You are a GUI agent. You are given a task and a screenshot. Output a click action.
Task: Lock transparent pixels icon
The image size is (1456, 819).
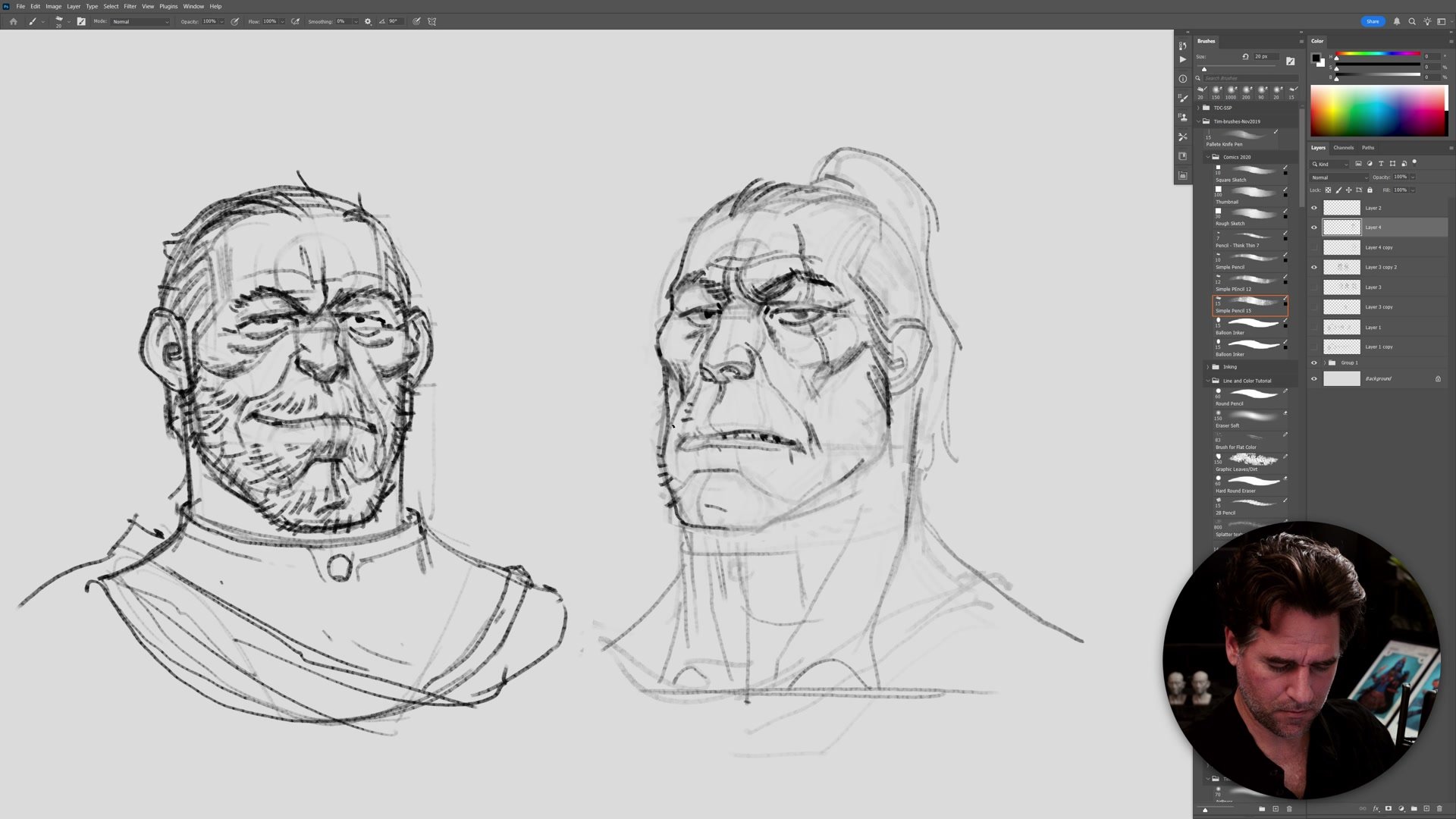pyautogui.click(x=1328, y=190)
